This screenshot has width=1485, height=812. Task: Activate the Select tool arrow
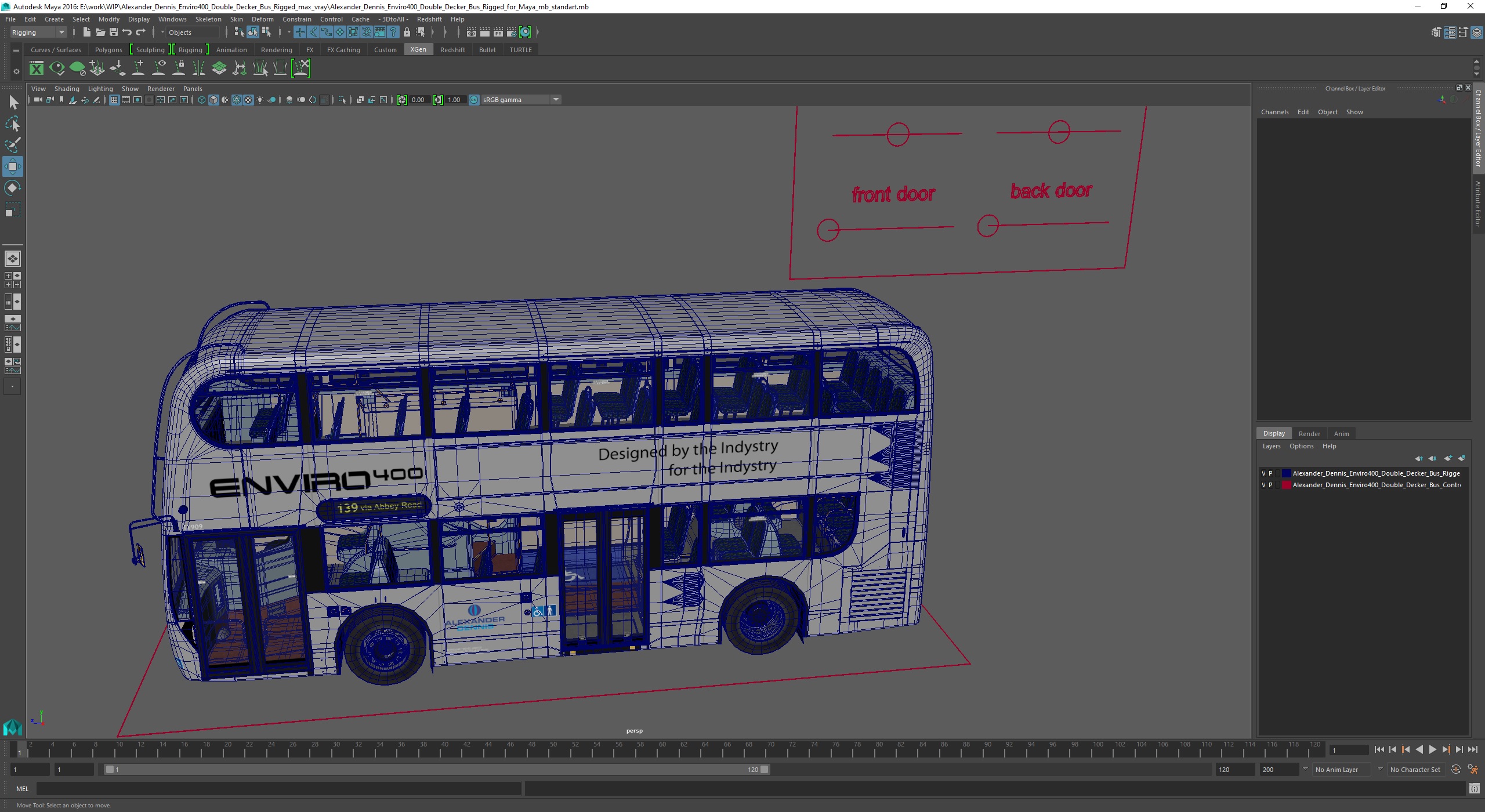pos(12,103)
